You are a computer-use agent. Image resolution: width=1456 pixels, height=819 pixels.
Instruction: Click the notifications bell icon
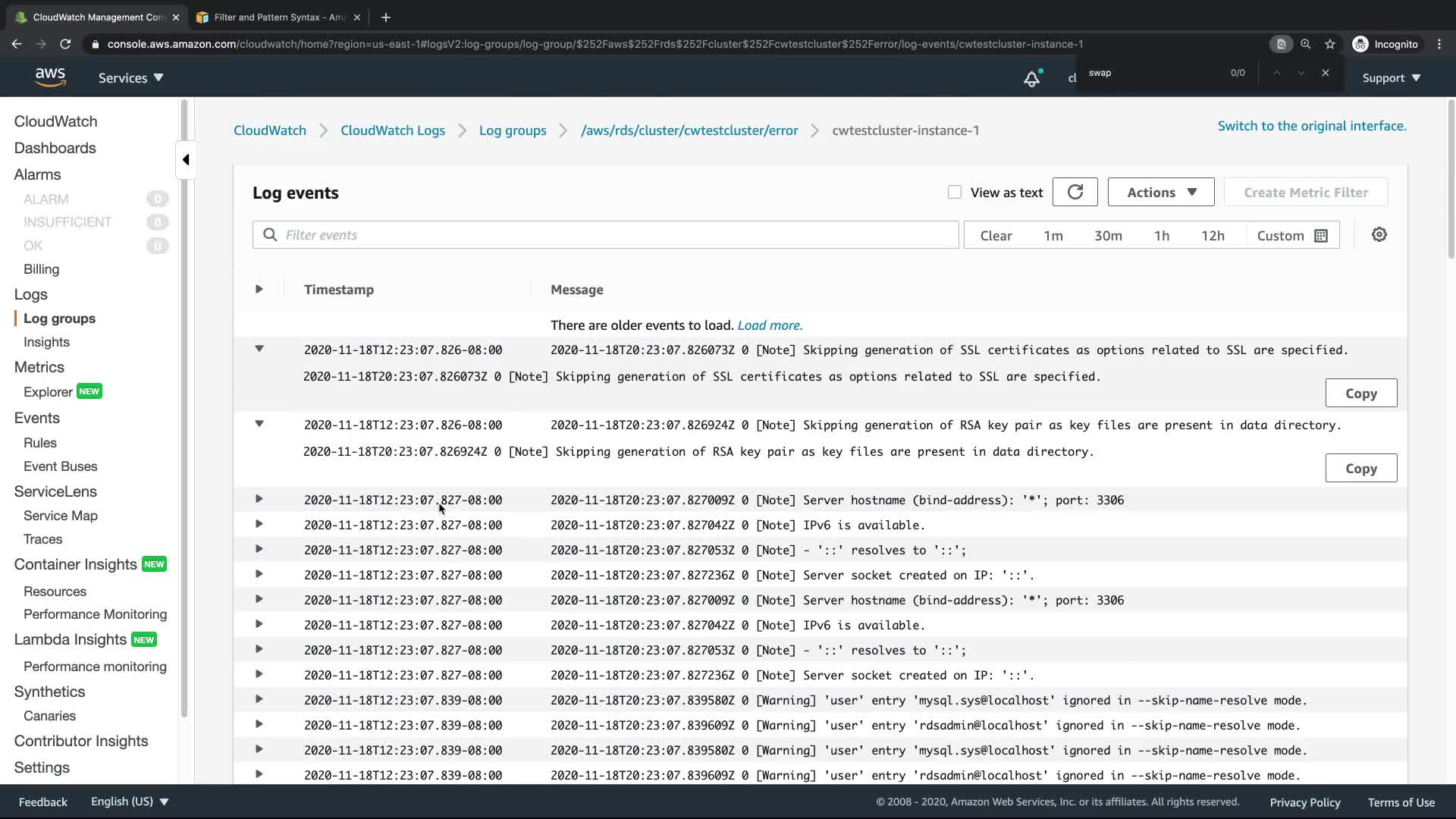[x=1031, y=78]
